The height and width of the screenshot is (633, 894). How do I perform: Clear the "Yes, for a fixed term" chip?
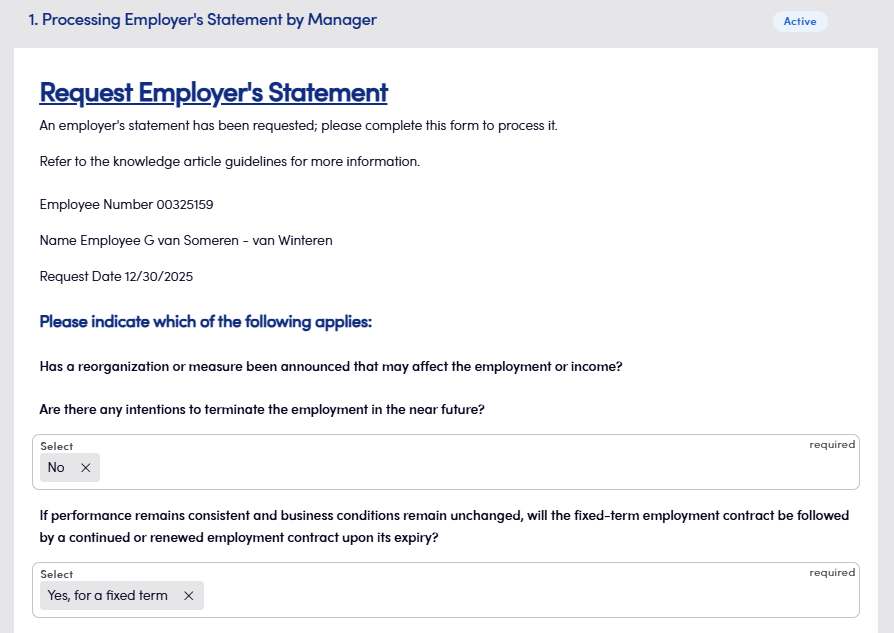[188, 596]
